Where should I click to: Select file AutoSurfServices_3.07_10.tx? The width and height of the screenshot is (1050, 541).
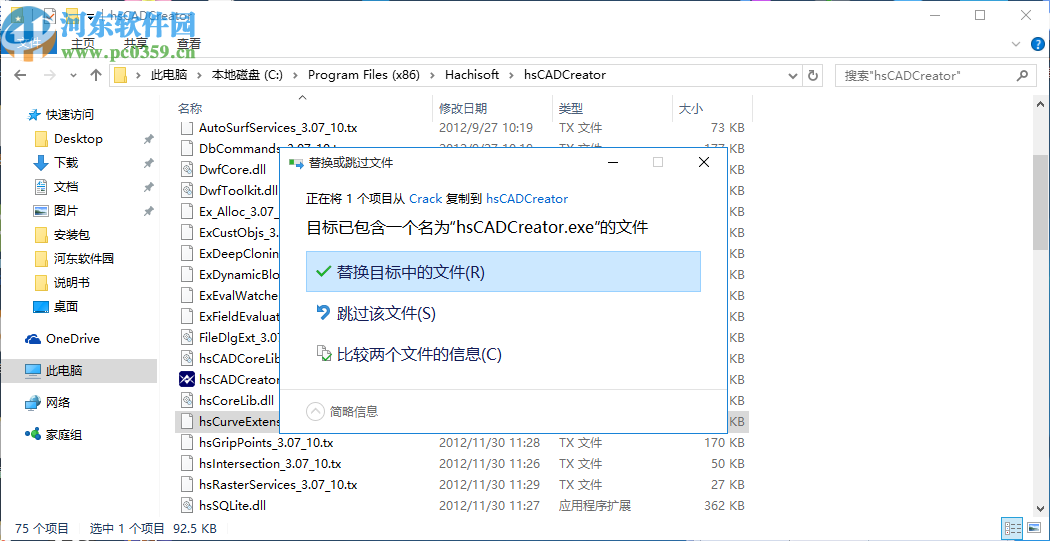[278, 127]
